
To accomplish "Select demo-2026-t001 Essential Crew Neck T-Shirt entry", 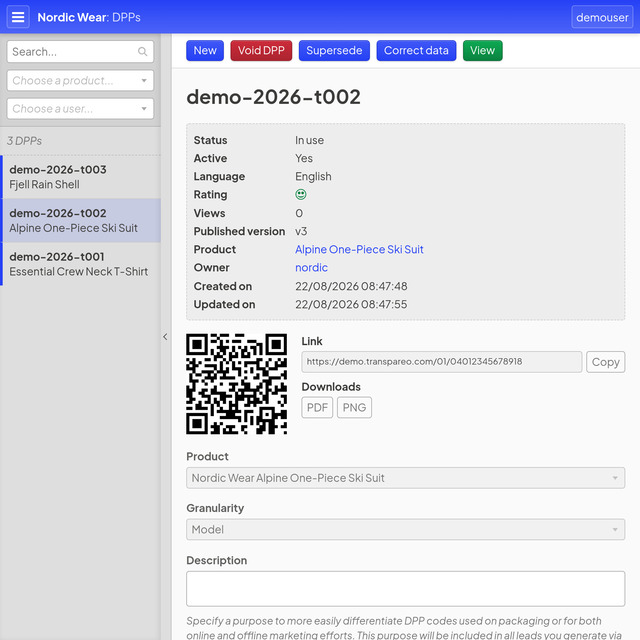I will pyautogui.click(x=81, y=264).
